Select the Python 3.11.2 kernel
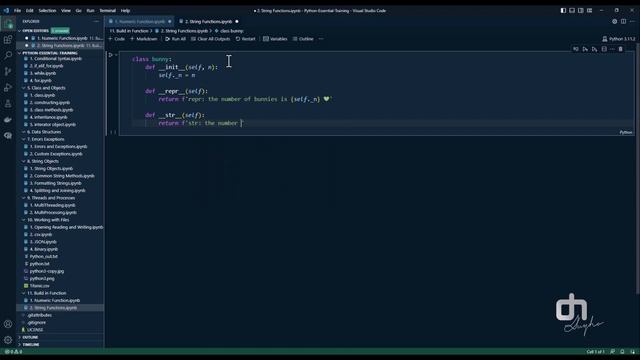The width and height of the screenshot is (640, 360). click(619, 39)
